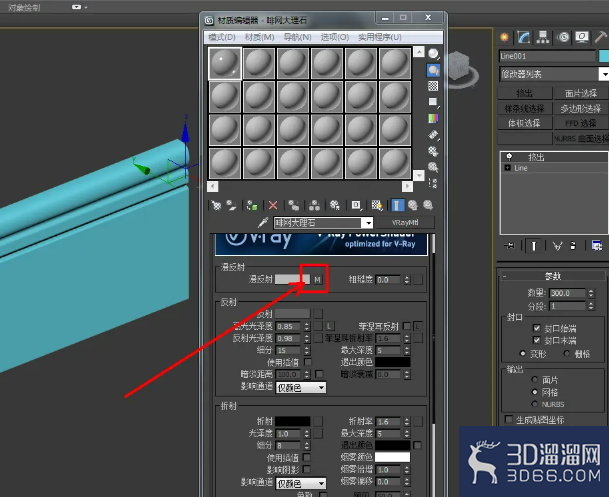Select the 面片 output radio button
609x497 pixels.
pyautogui.click(x=535, y=379)
